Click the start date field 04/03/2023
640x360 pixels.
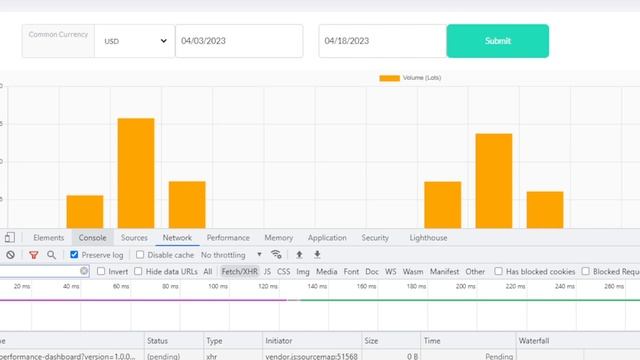click(239, 41)
